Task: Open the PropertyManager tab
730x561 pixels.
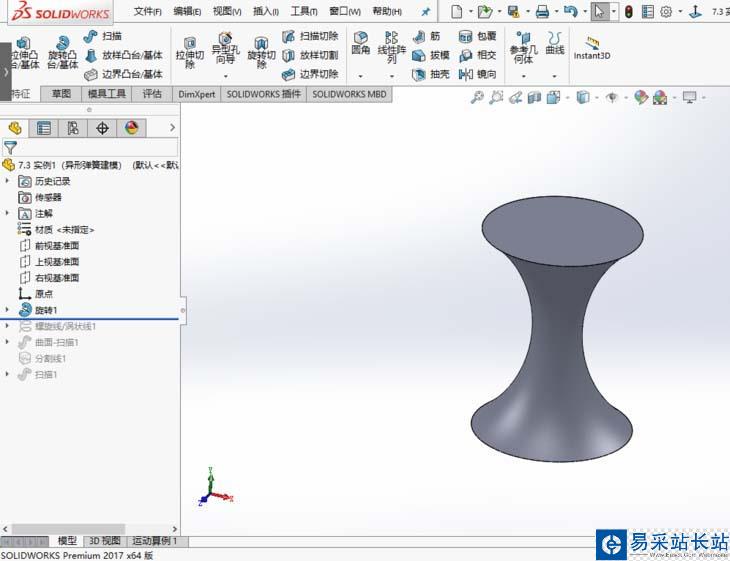Action: click(44, 128)
